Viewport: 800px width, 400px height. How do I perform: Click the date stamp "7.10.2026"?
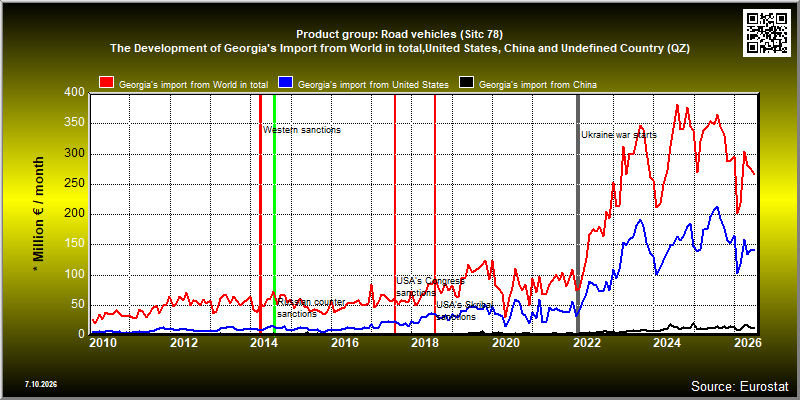coord(41,384)
